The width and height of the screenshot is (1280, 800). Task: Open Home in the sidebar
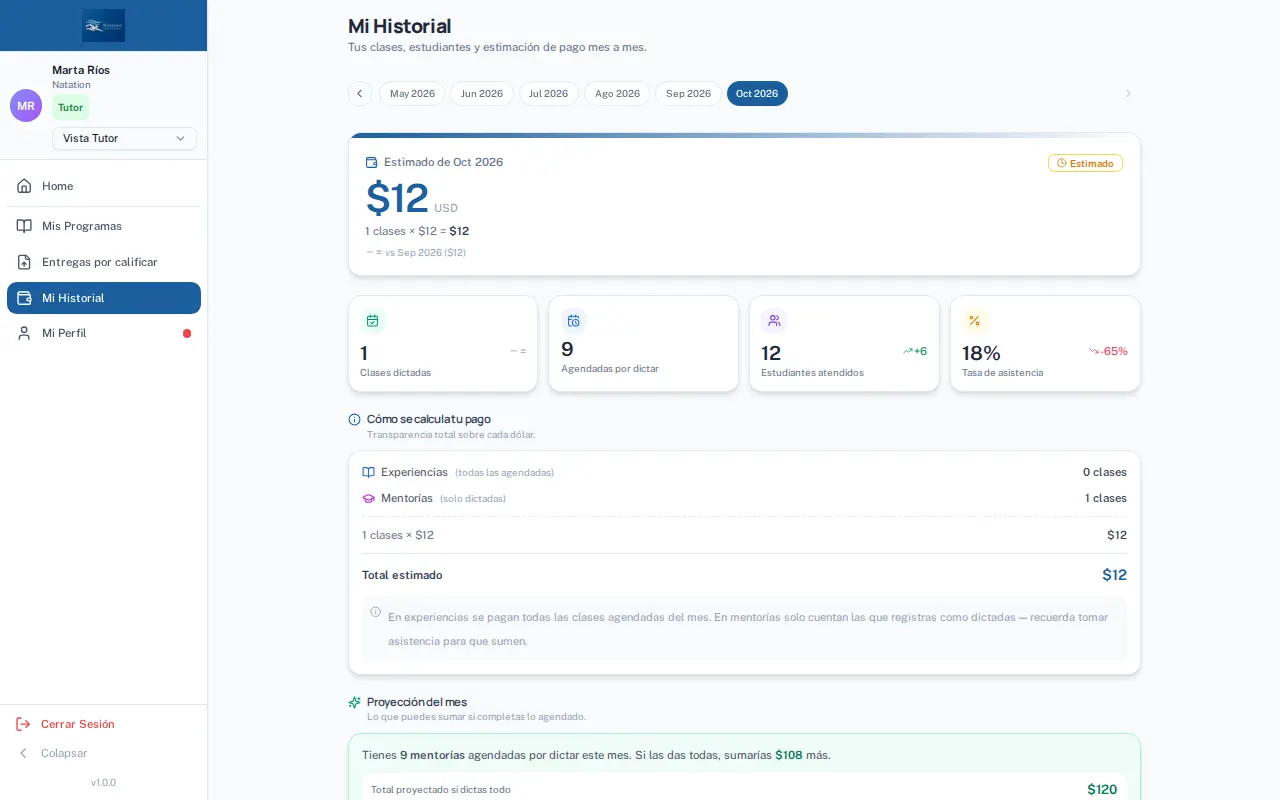[x=104, y=186]
